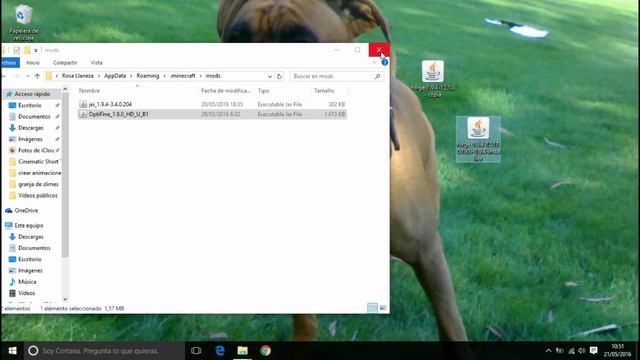The width and height of the screenshot is (640, 360).
Task: Expand the address bar history dropdown
Action: [x=269, y=76]
